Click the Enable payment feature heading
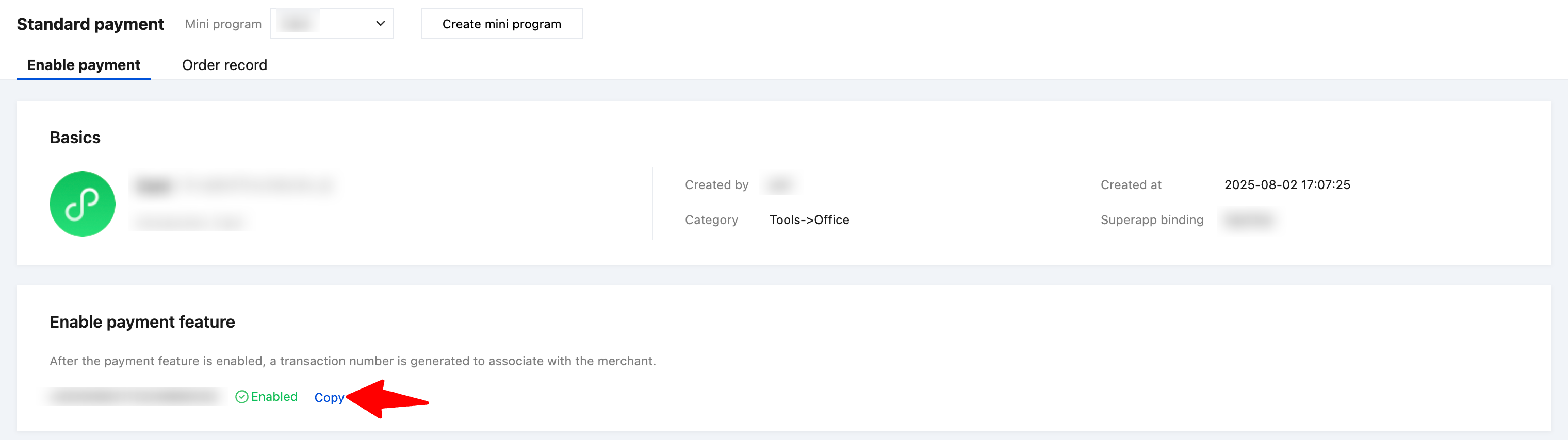This screenshot has width=1568, height=440. (x=142, y=322)
